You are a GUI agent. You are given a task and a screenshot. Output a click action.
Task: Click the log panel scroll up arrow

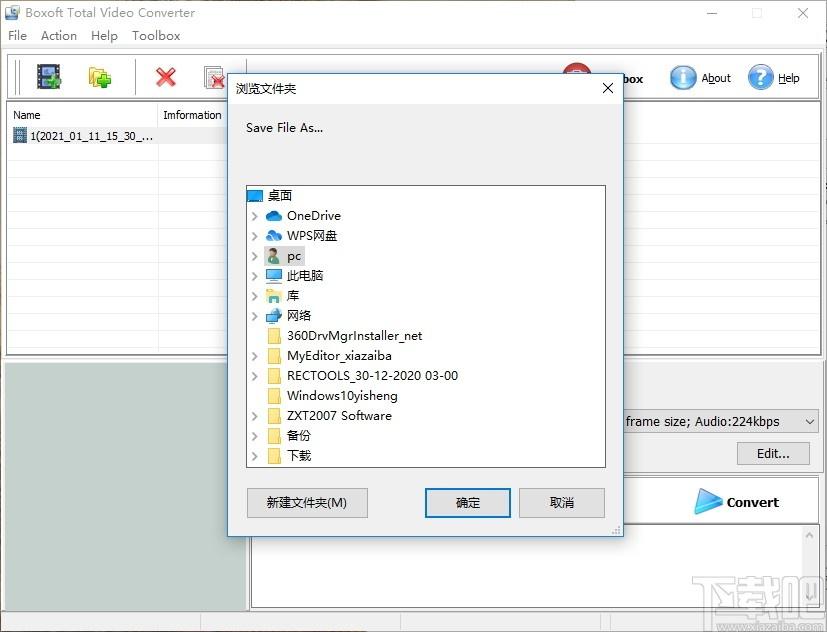tap(810, 535)
